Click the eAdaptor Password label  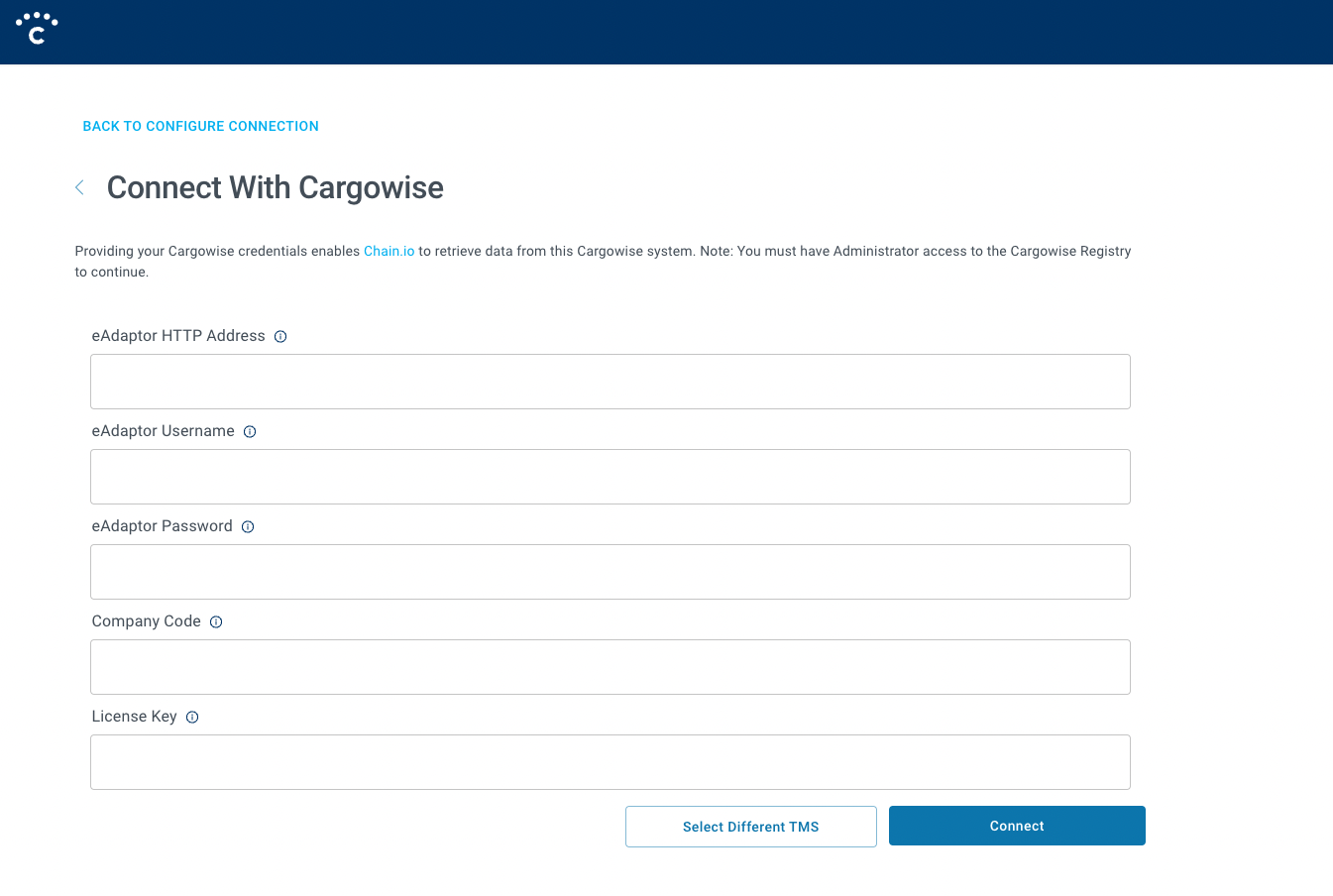(163, 526)
